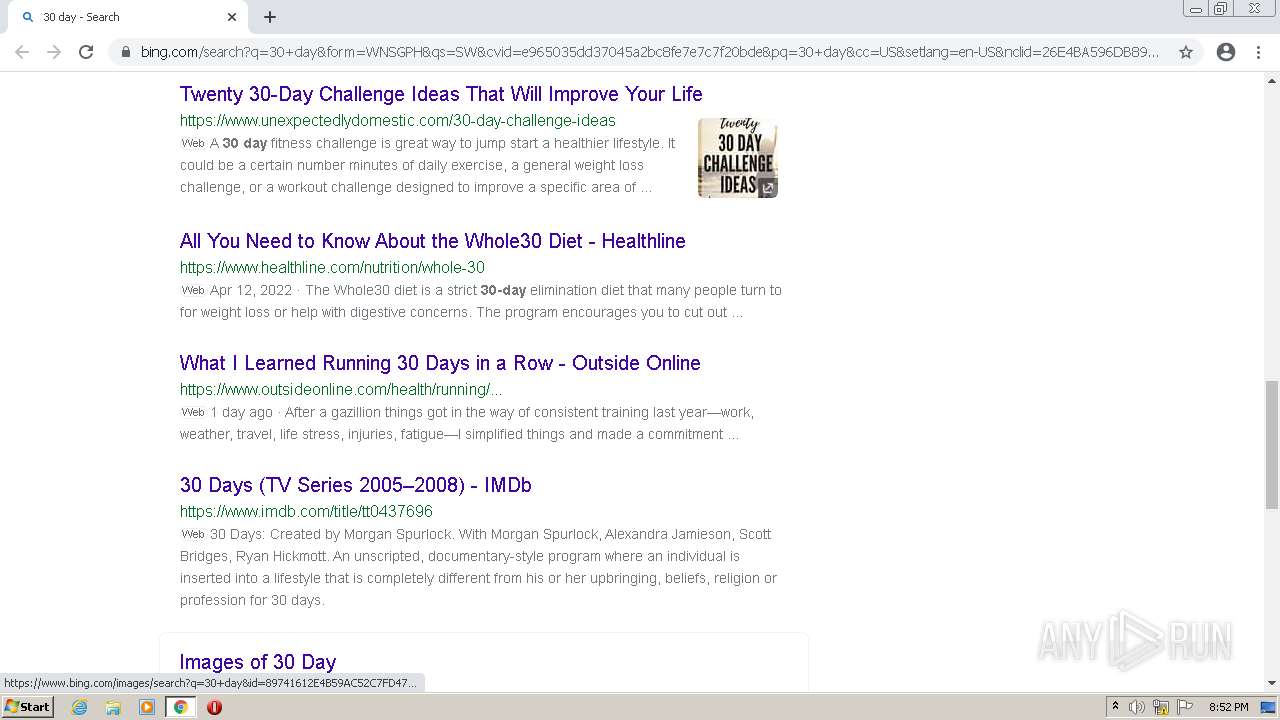Click the 'Apr 12, 2022' date text

tap(251, 290)
